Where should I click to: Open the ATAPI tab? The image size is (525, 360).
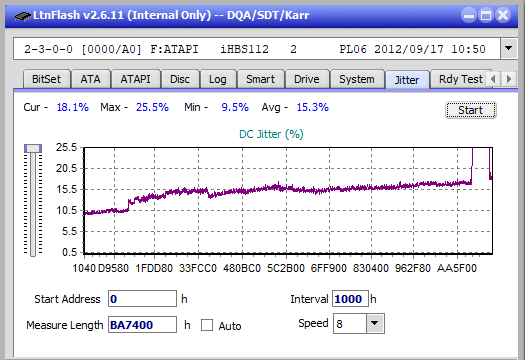(136, 79)
